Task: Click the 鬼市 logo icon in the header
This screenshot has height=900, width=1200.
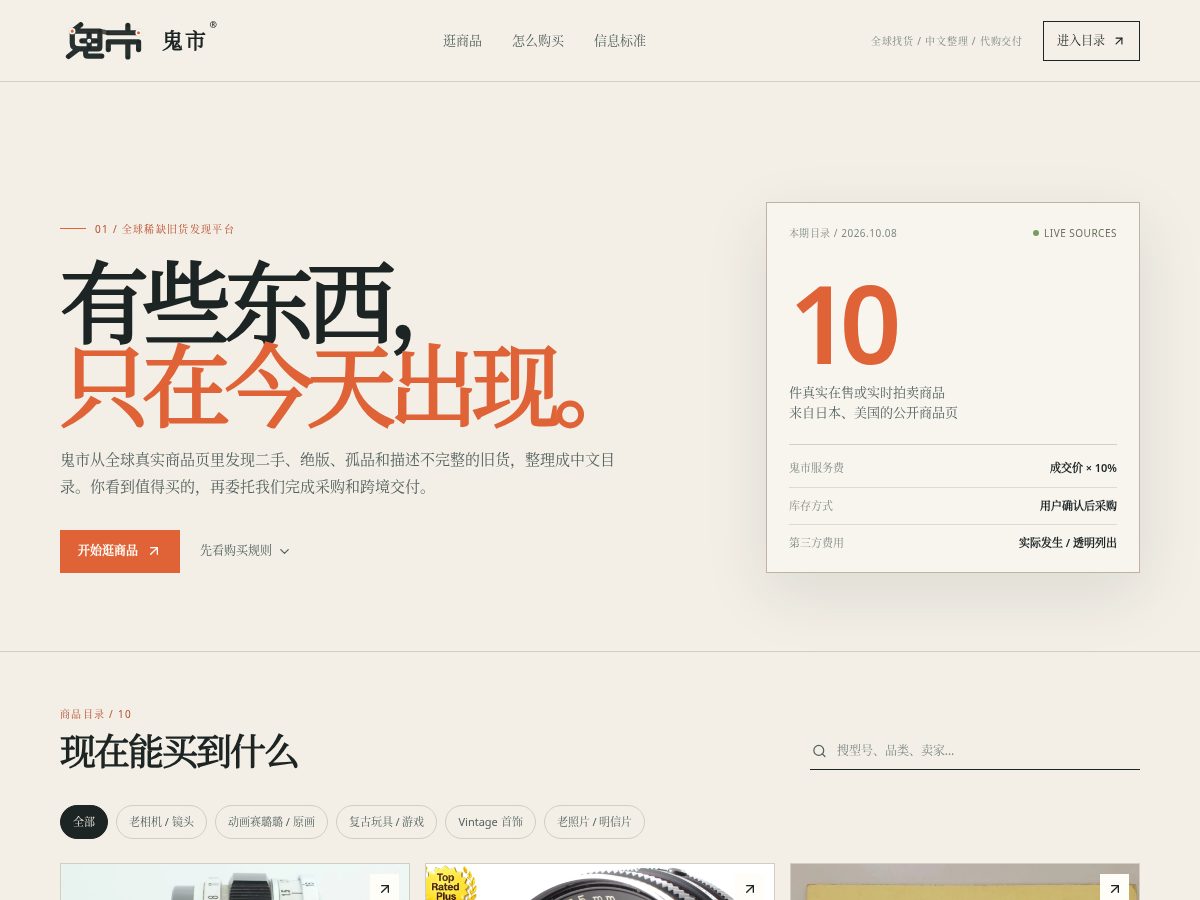Action: pyautogui.click(x=104, y=41)
